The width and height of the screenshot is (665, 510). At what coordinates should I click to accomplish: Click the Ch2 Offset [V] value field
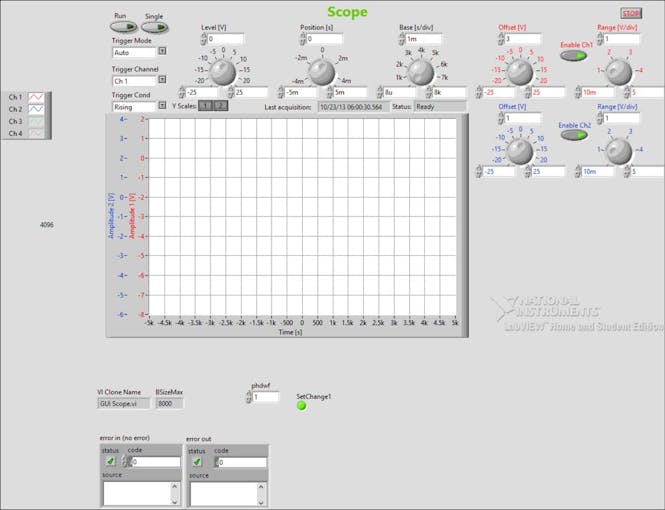point(523,118)
